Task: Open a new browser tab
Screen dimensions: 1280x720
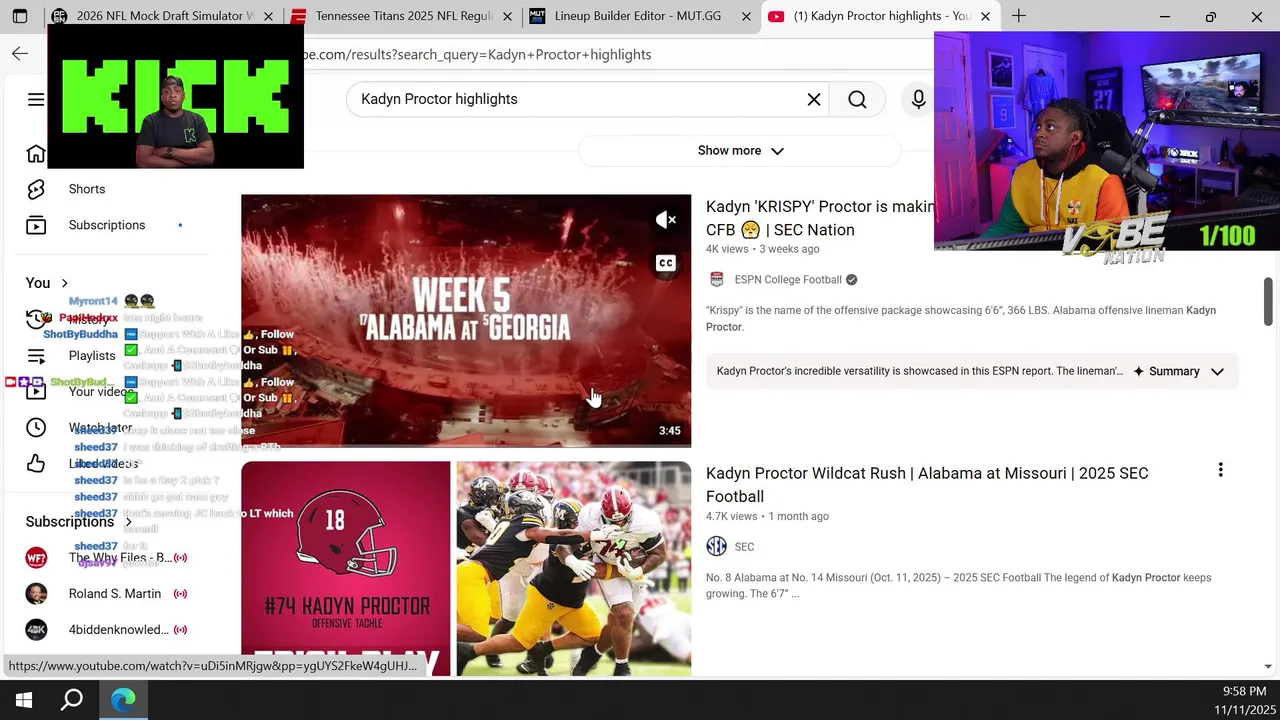Action: click(x=1018, y=16)
